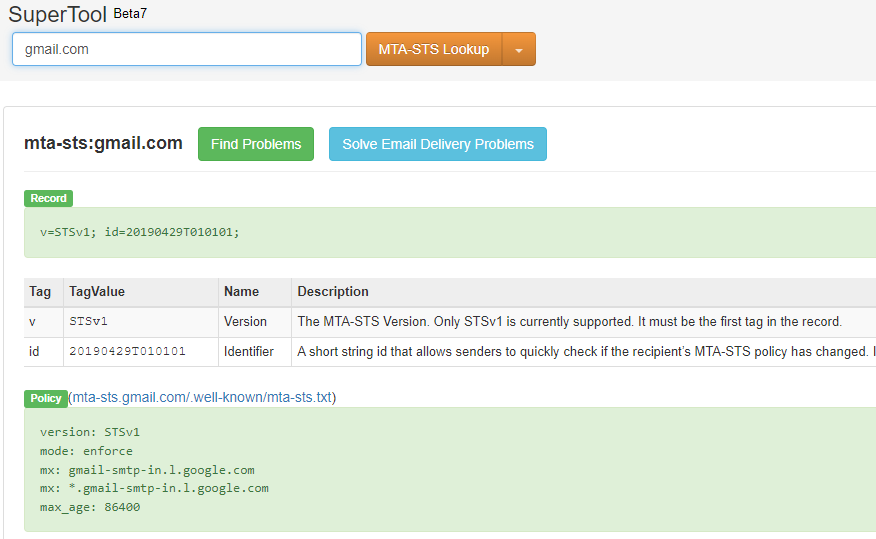Click the green Policy badge

pyautogui.click(x=46, y=398)
